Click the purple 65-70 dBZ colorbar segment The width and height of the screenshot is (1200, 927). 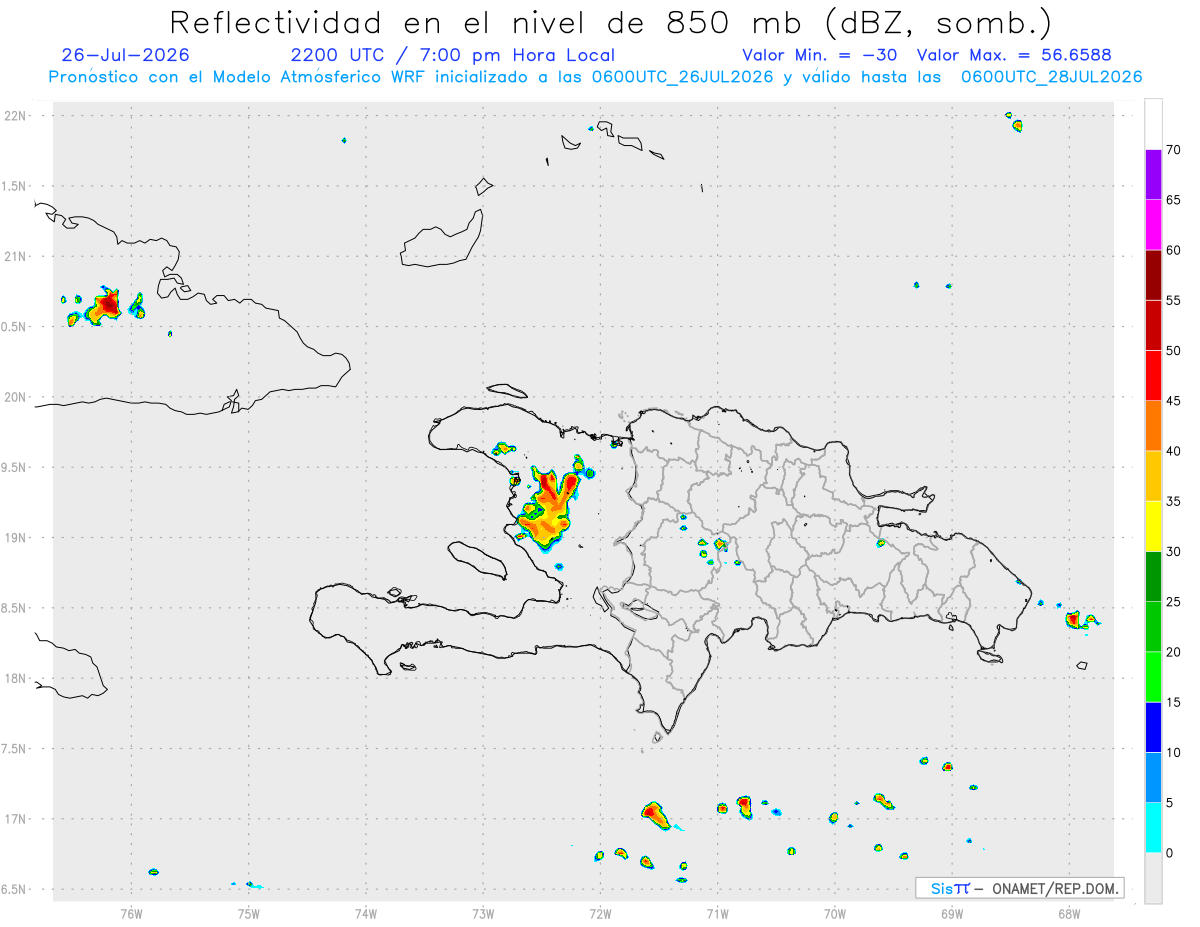point(1153,175)
